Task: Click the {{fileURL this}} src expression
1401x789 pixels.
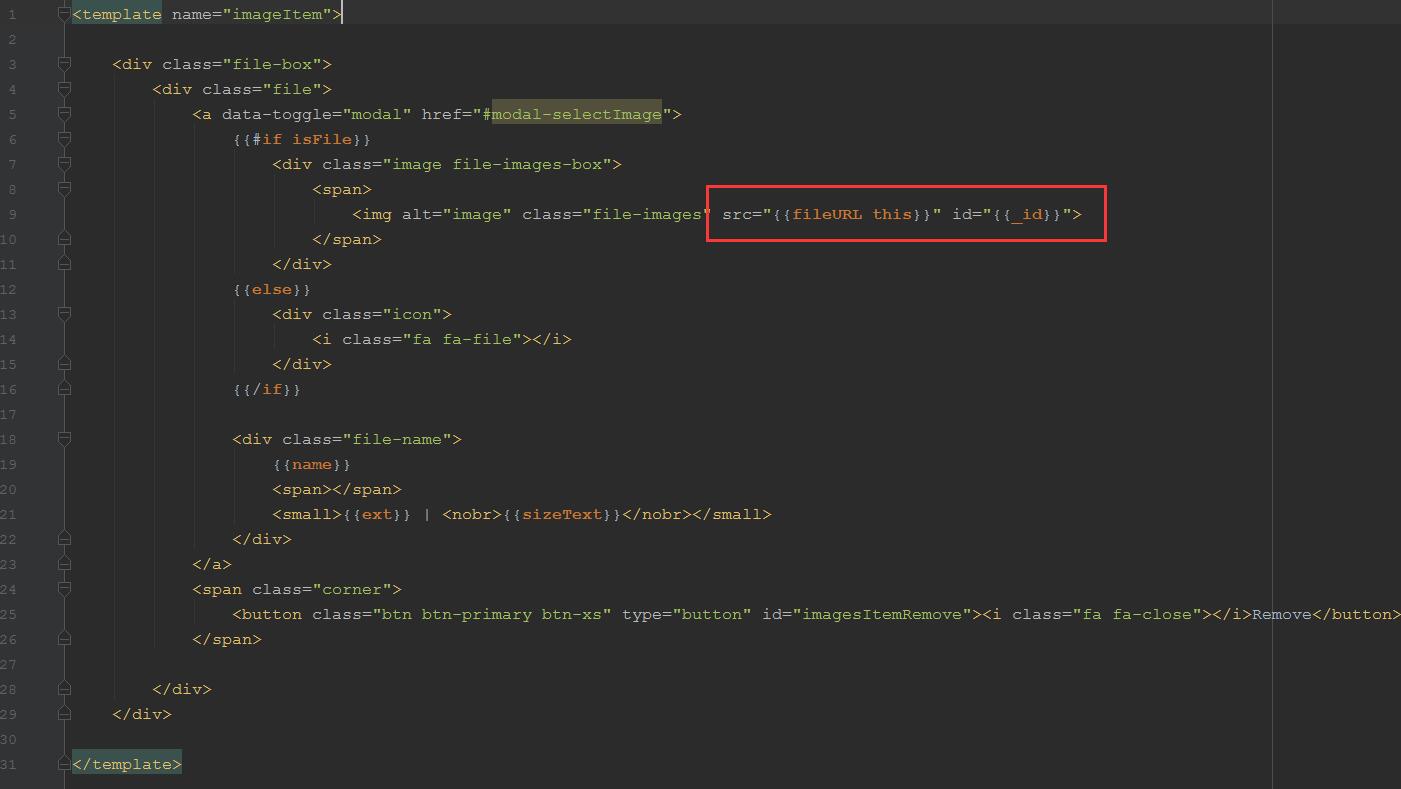Action: coord(852,214)
